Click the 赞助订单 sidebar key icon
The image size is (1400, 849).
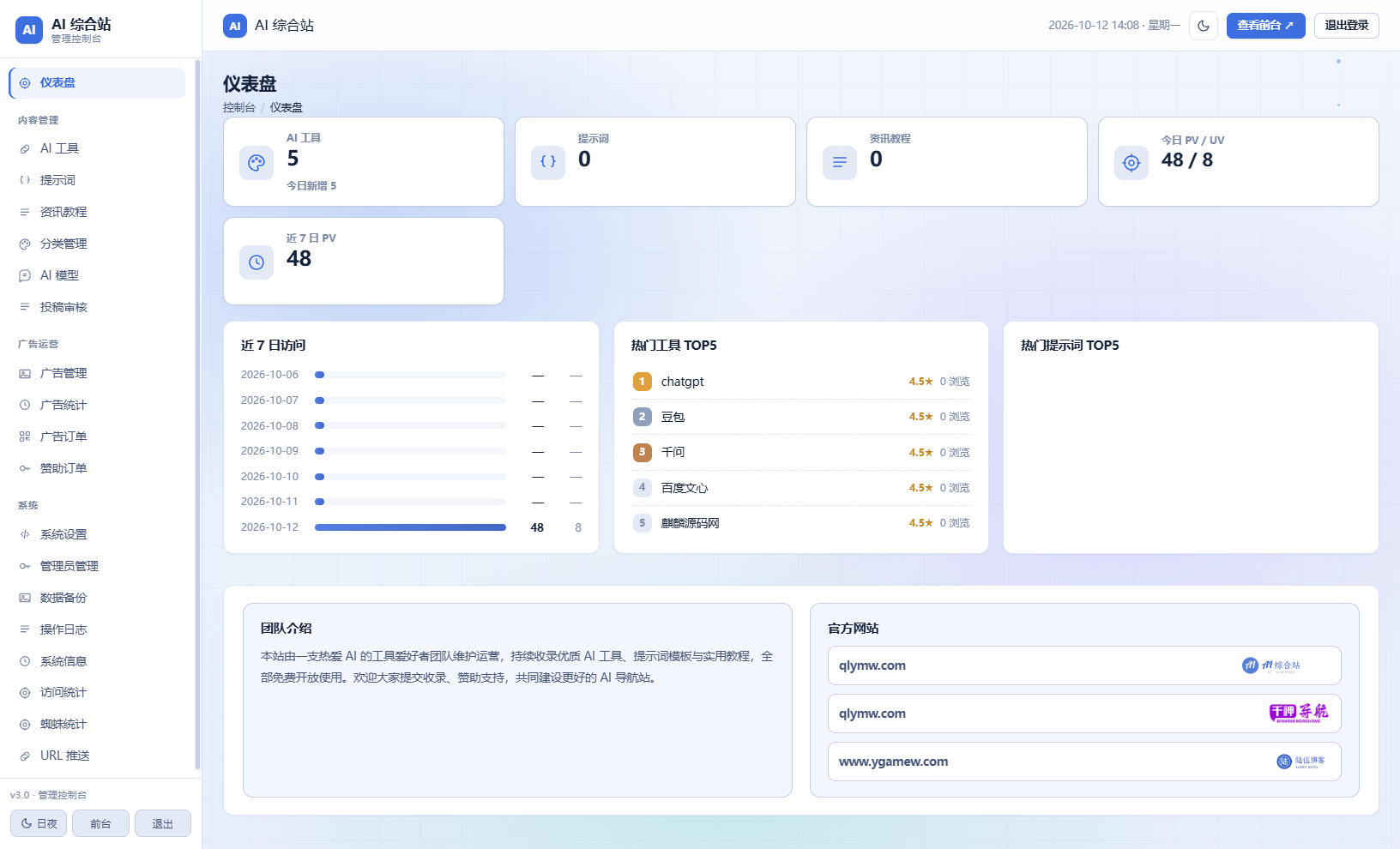click(x=25, y=469)
